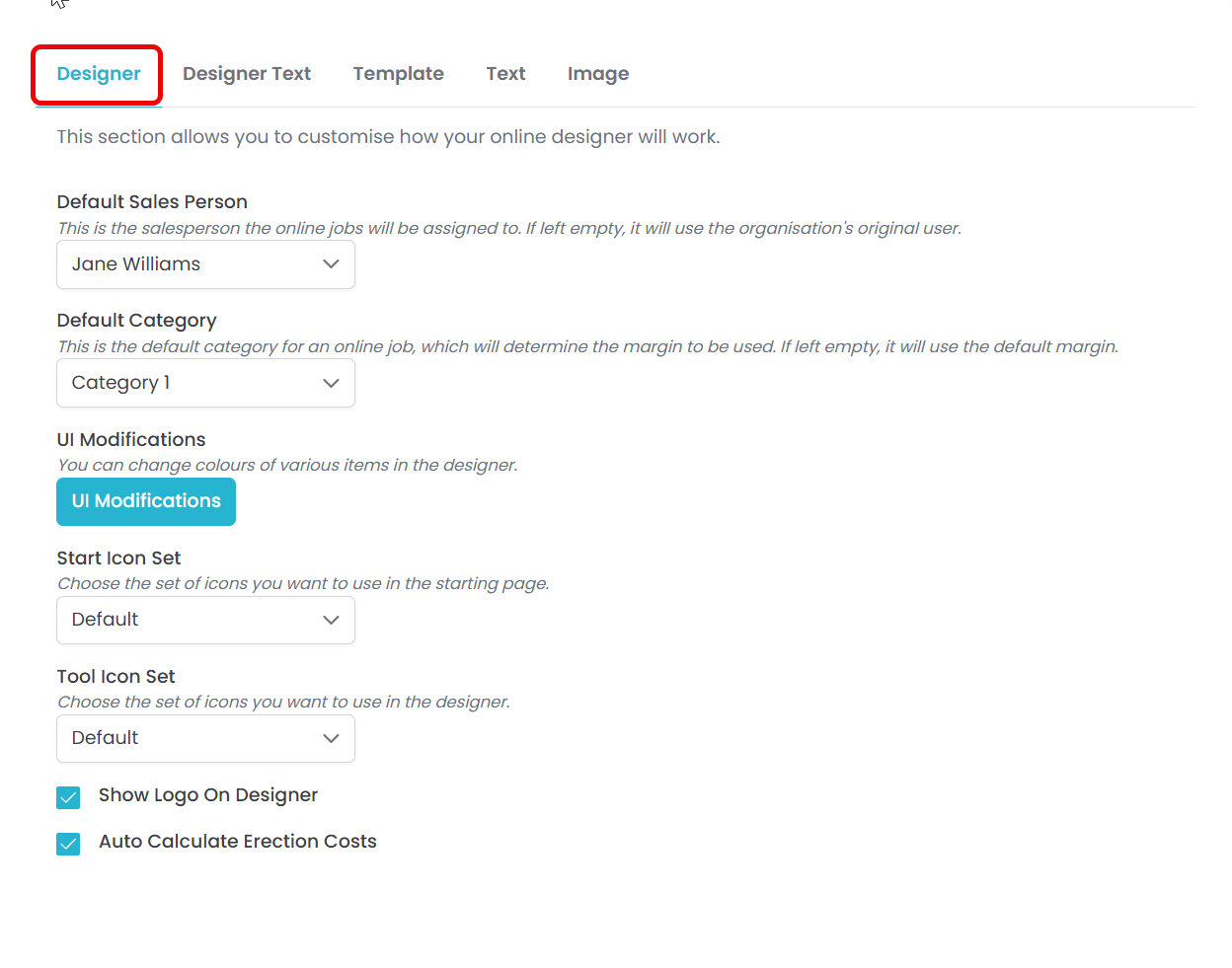
Task: Switch to the Designer Text tab
Action: pyautogui.click(x=247, y=74)
